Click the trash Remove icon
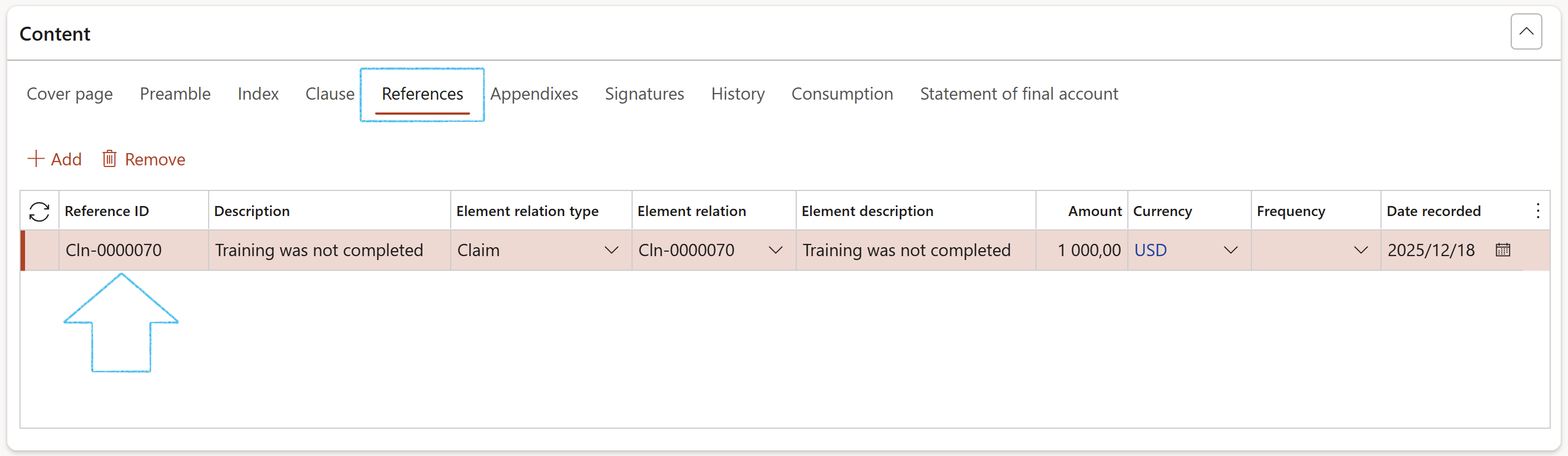Viewport: 1568px width, 456px height. 110,159
